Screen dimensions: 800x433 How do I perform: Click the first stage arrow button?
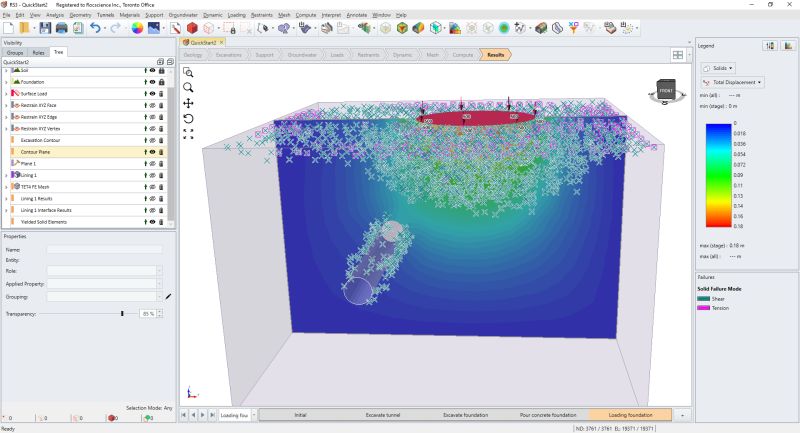tap(184, 415)
